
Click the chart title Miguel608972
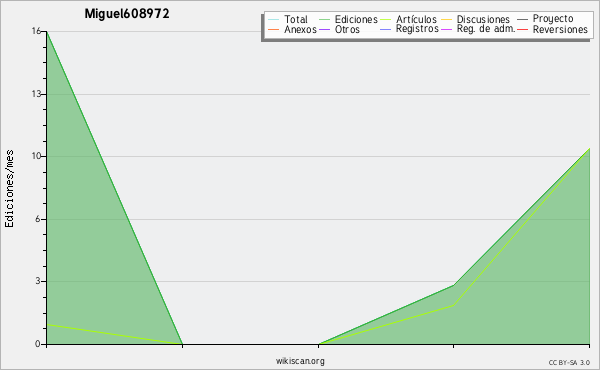[127, 14]
